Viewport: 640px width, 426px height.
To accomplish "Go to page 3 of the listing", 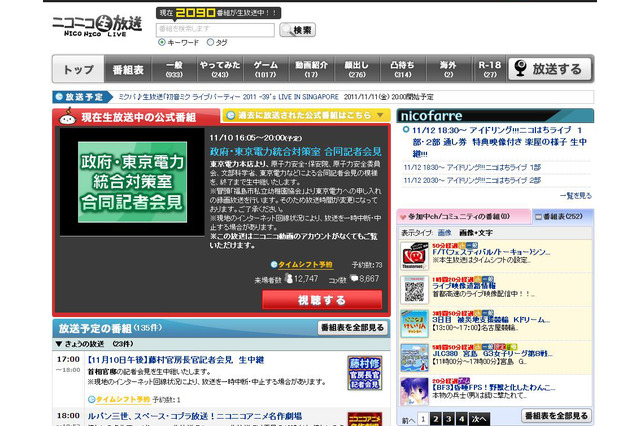I will (x=449, y=419).
